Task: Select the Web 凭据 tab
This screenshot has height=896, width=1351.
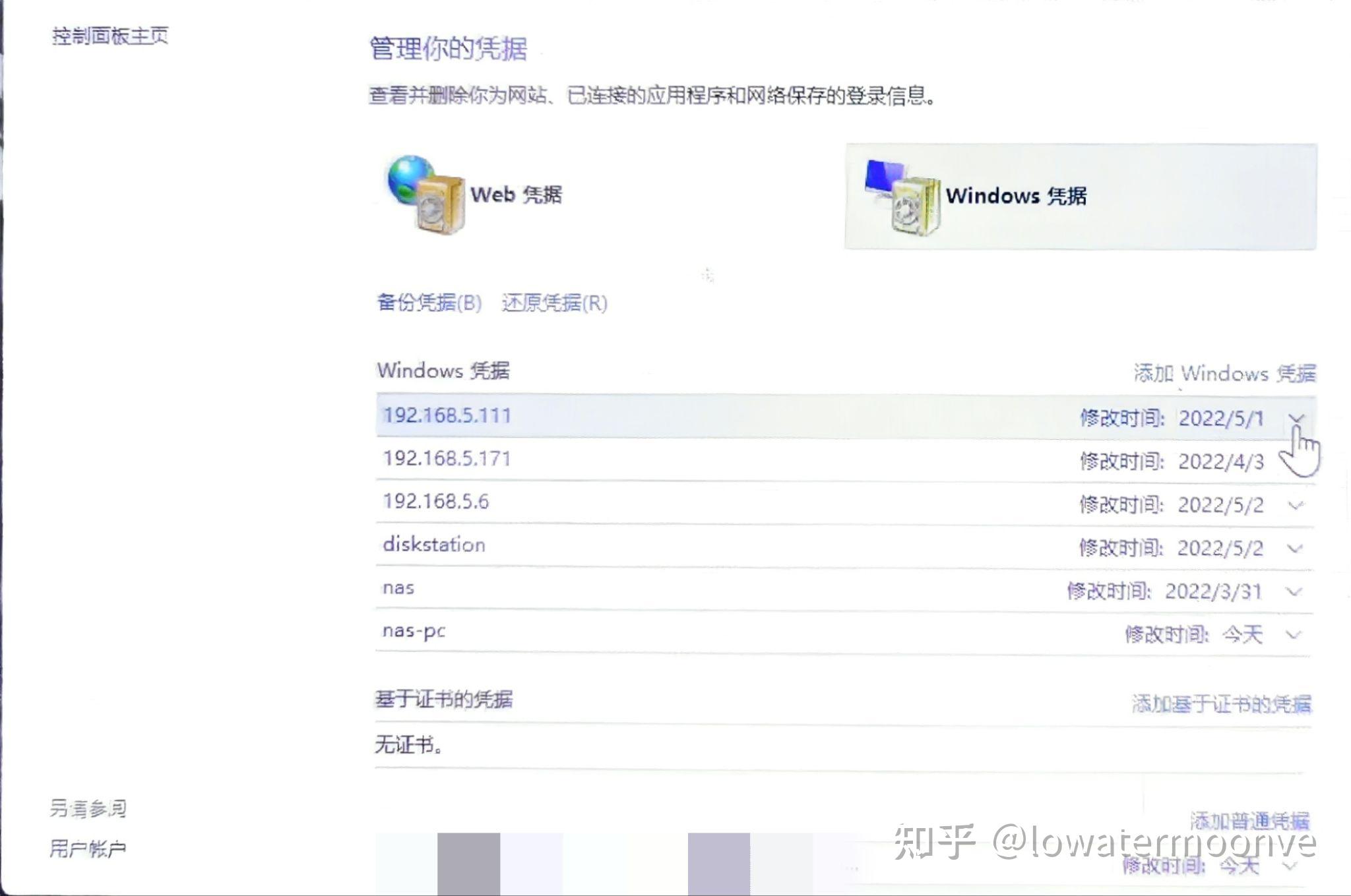Action: (x=516, y=194)
